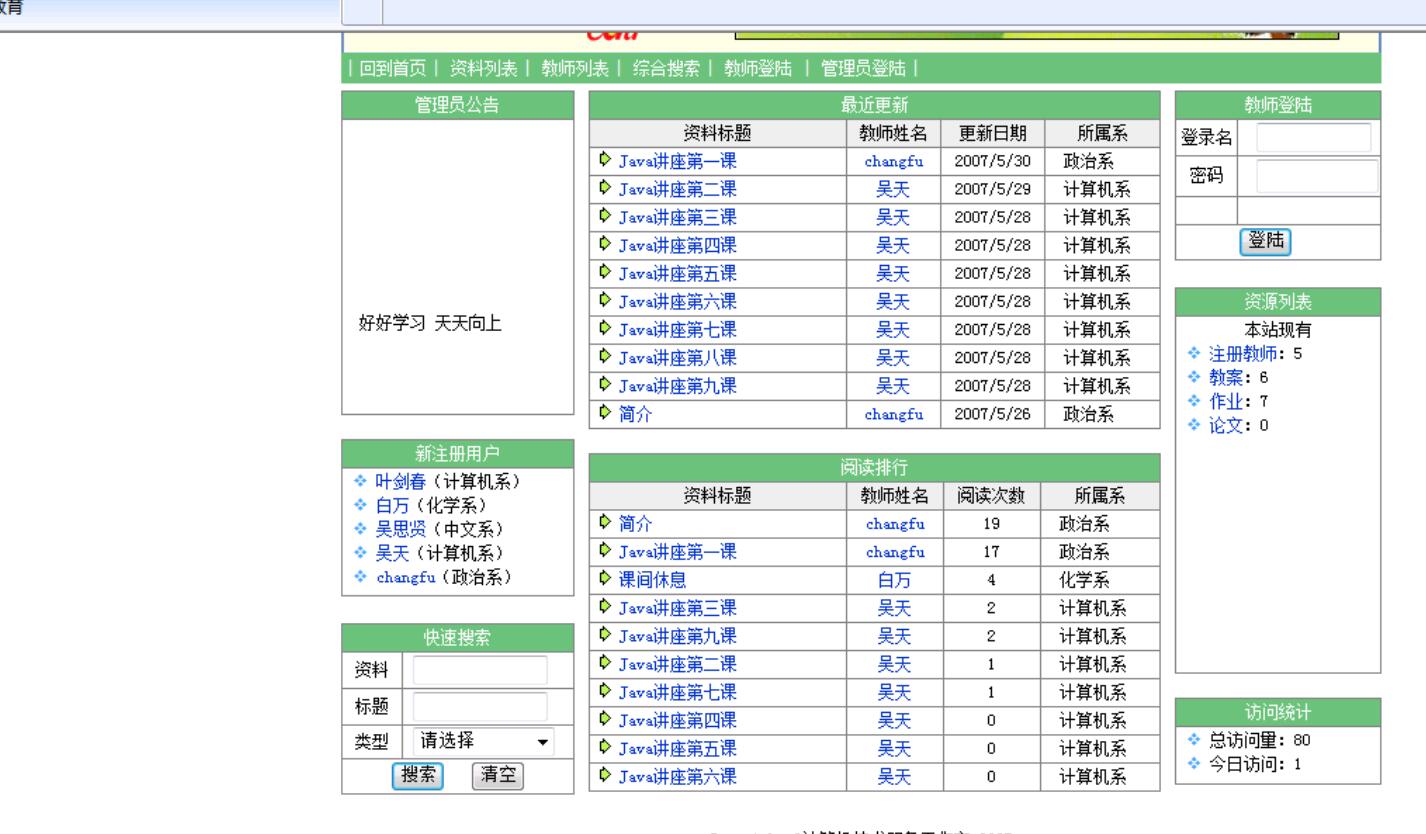Open the 类型 dropdown showing 请选择
The image size is (1426, 834).
(x=484, y=741)
